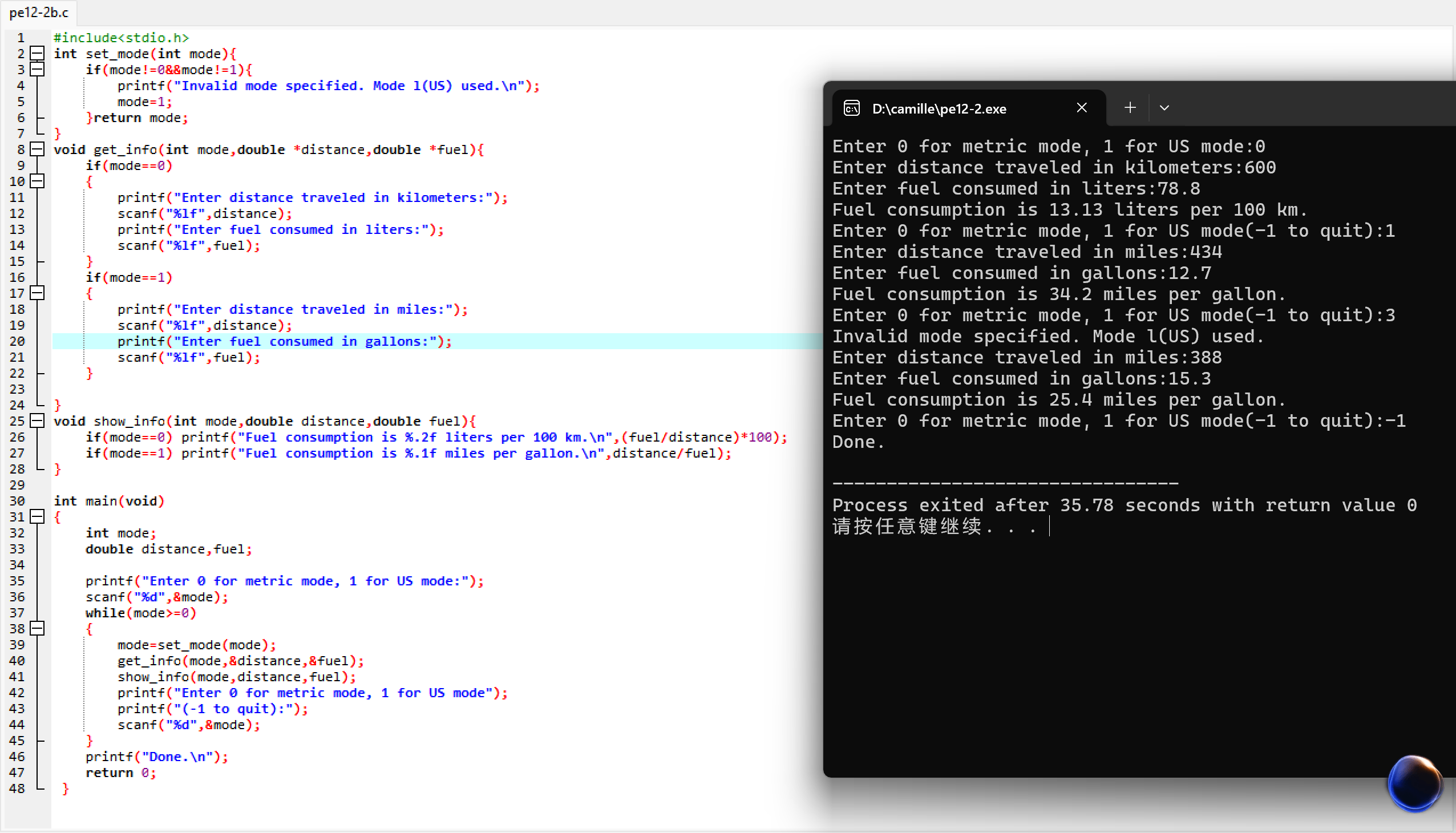
Task: Collapse show_info function fold at line 25
Action: coord(37,421)
